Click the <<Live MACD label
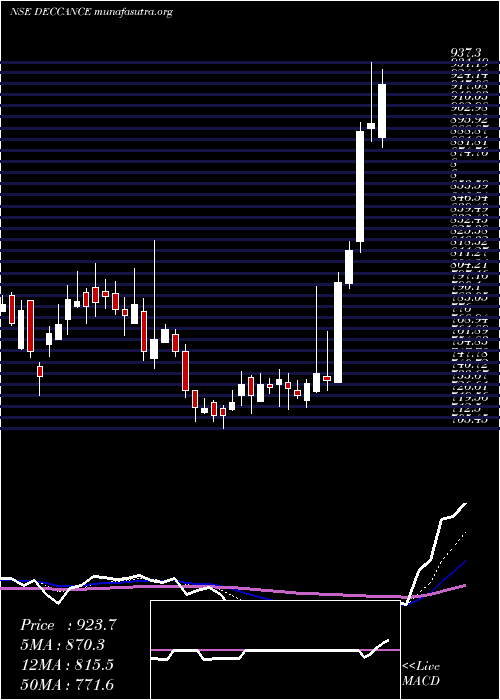 point(421,674)
